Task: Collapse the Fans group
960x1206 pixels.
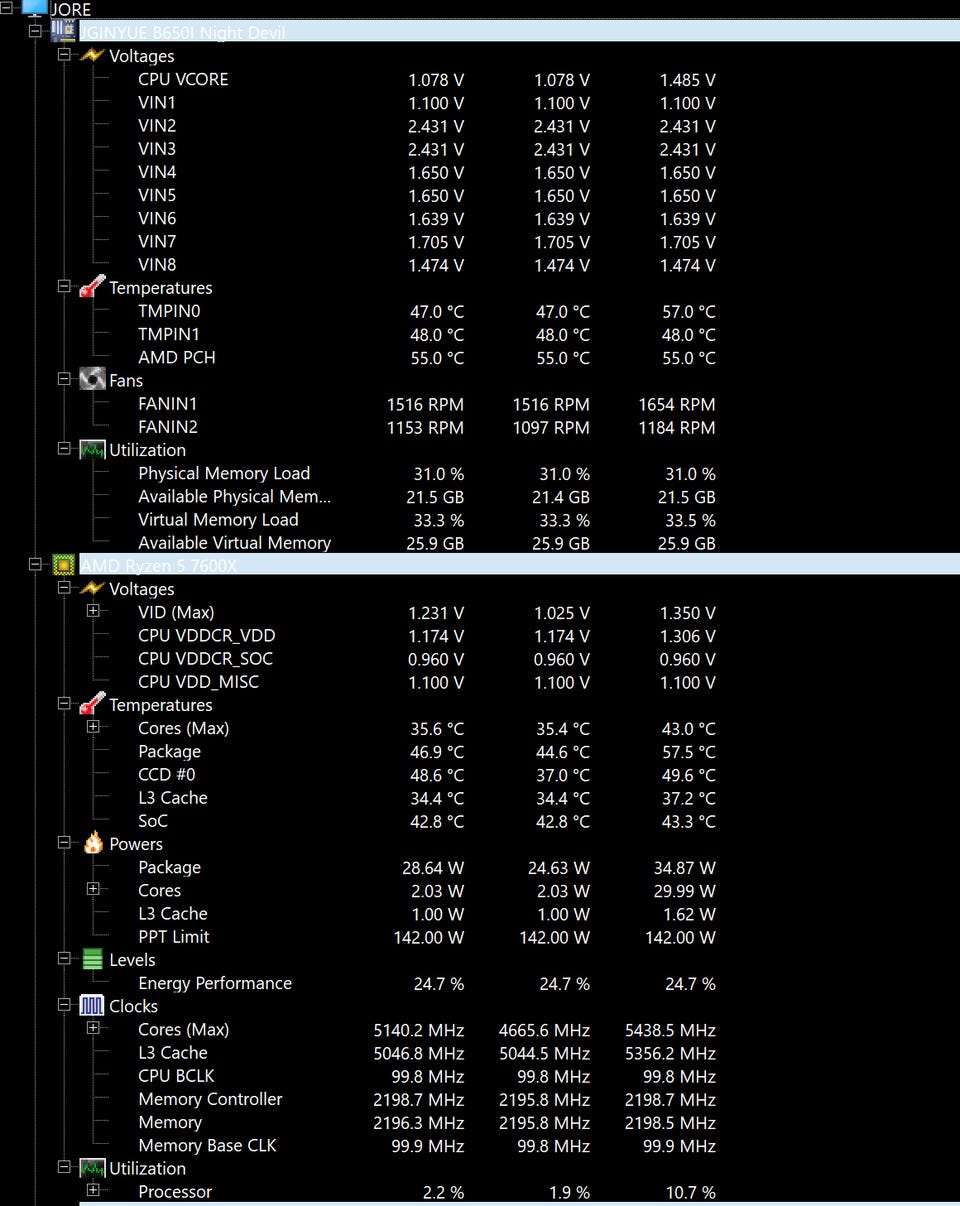Action: point(65,379)
